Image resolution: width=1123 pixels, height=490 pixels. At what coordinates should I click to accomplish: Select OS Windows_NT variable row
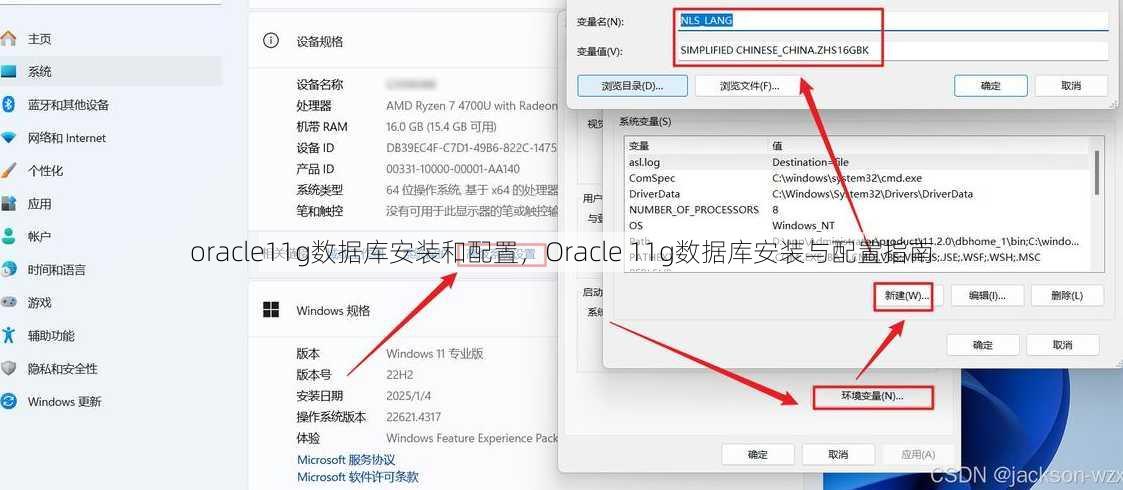point(857,226)
